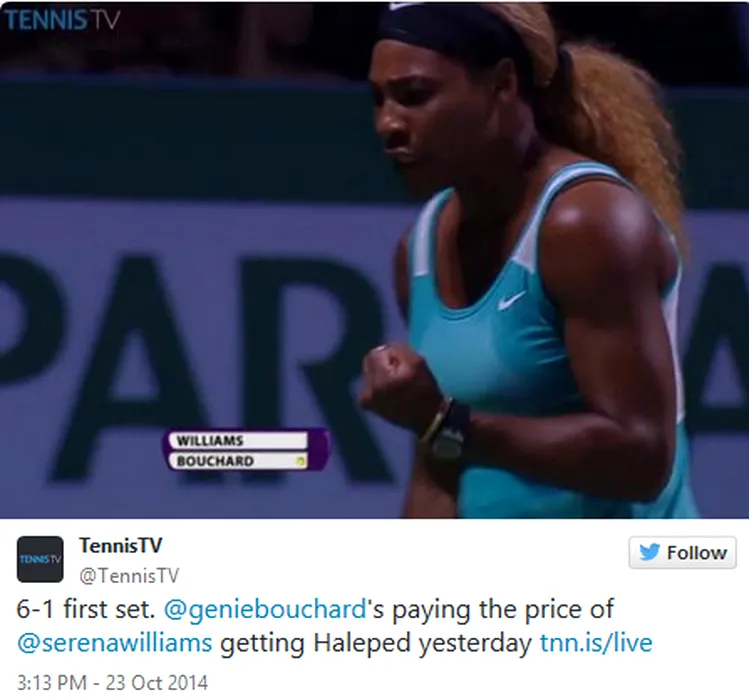Select the WILLIAMS scoreboard row
Screen dimensions: 749x700
(x=237, y=440)
